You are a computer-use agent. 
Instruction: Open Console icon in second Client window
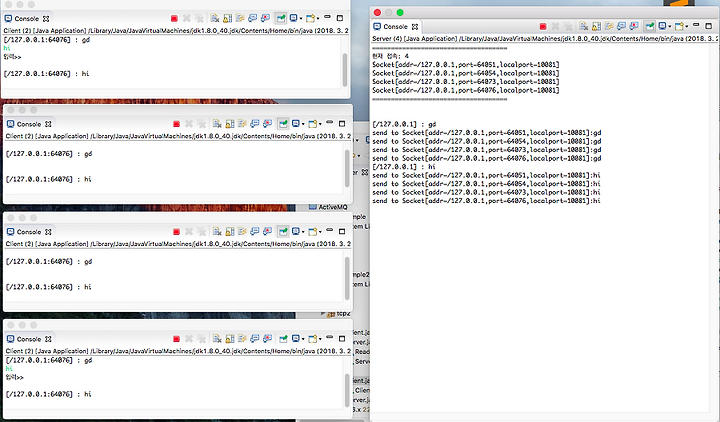(313, 124)
